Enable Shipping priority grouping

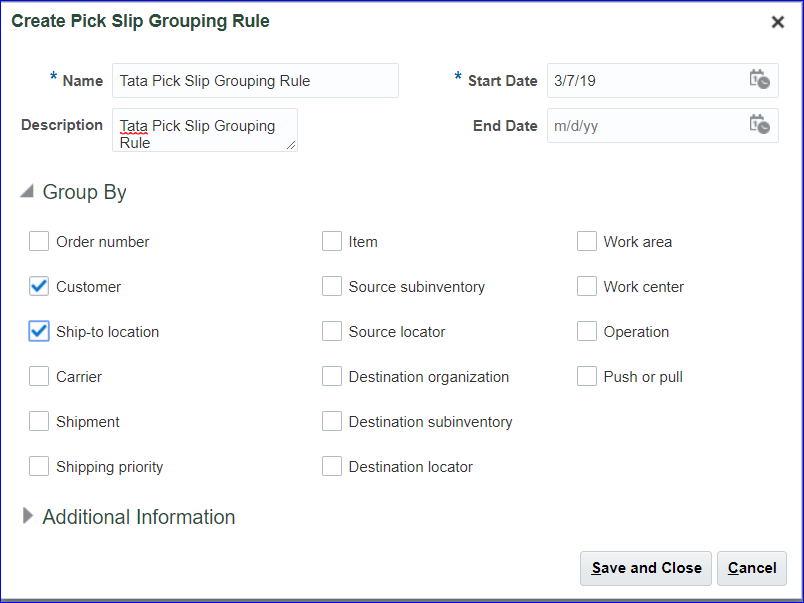(39, 466)
